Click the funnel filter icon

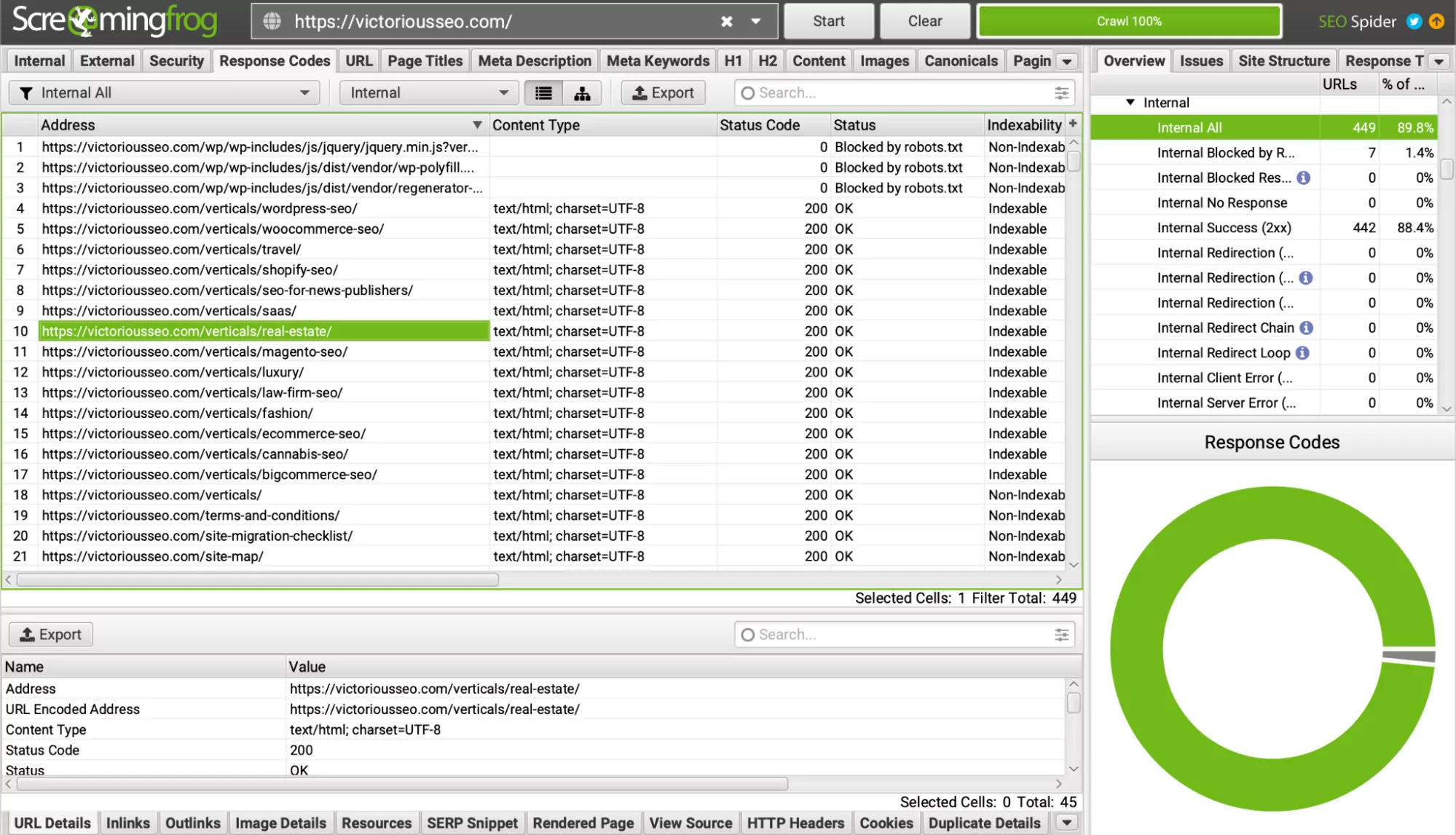pyautogui.click(x=26, y=93)
